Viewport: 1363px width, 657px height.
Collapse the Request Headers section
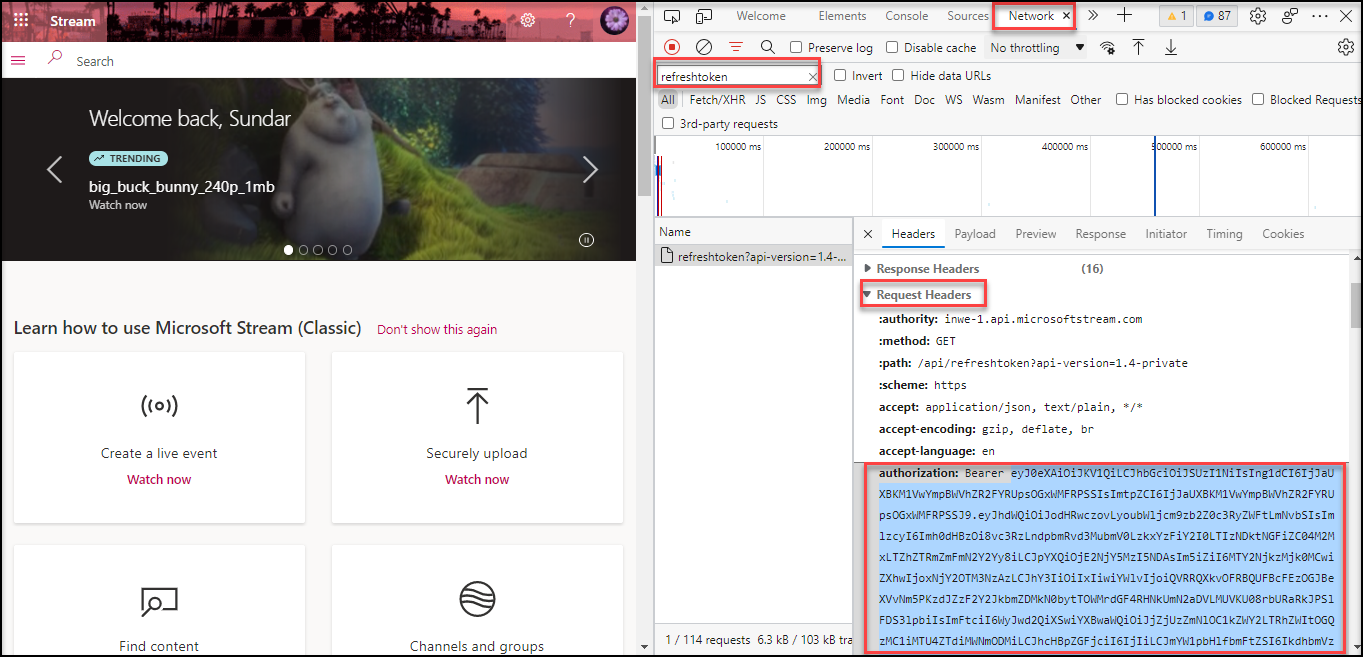tap(923, 295)
